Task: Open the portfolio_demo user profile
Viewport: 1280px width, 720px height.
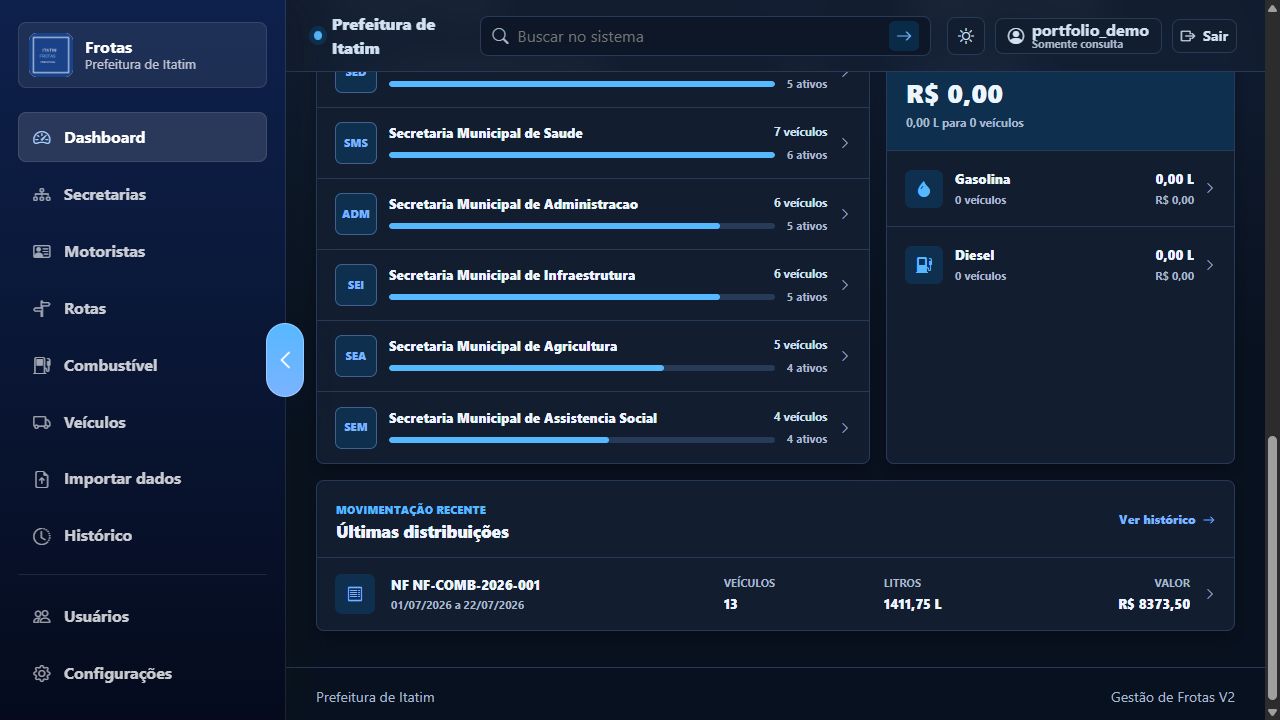Action: tap(1078, 36)
